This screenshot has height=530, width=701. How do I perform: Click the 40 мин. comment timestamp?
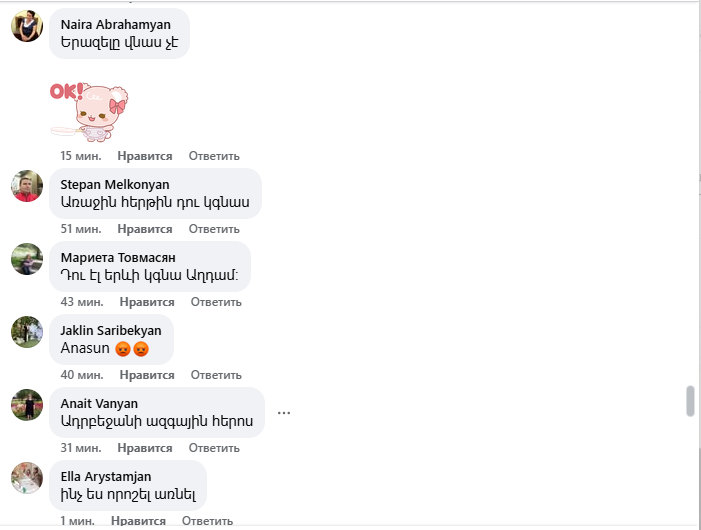pyautogui.click(x=82, y=375)
